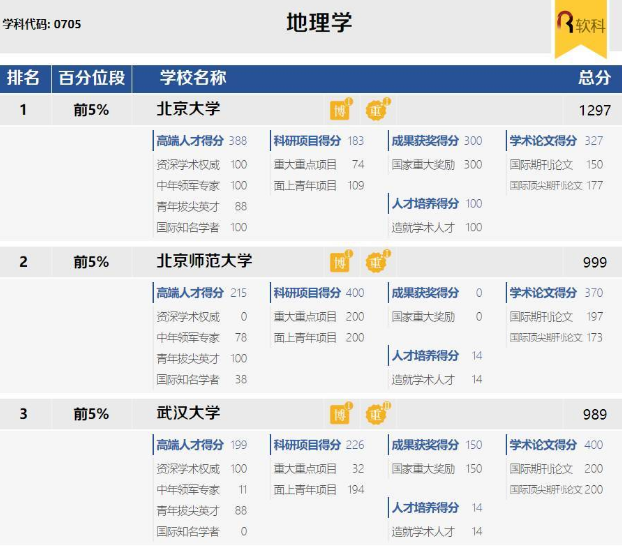Click 人才培养得分 in 武汉大学 section
The image size is (622, 547).
click(x=425, y=508)
